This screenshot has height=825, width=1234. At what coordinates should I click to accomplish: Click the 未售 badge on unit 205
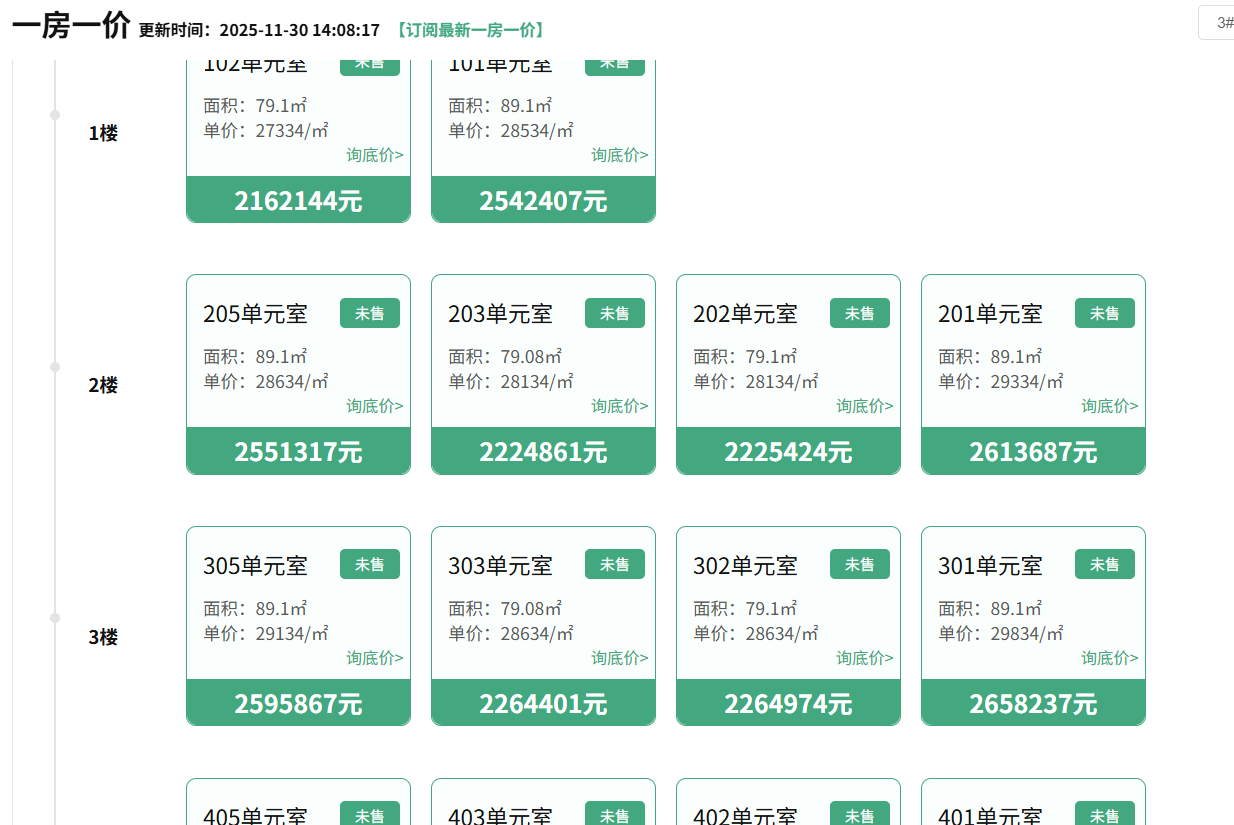pos(370,313)
